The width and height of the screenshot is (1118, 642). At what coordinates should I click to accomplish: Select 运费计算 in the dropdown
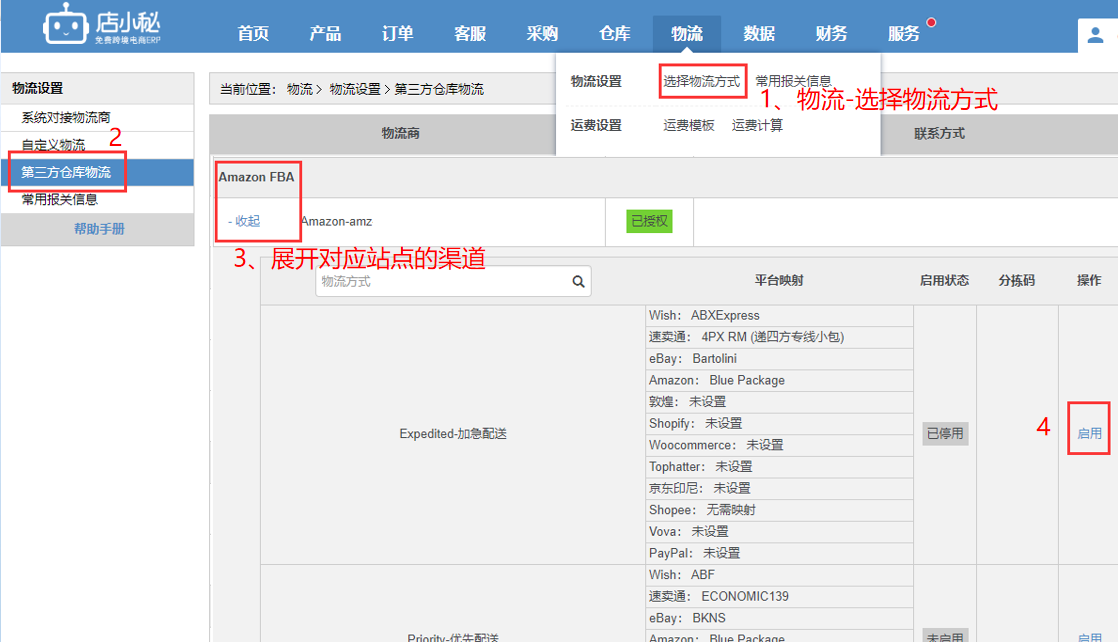(757, 126)
